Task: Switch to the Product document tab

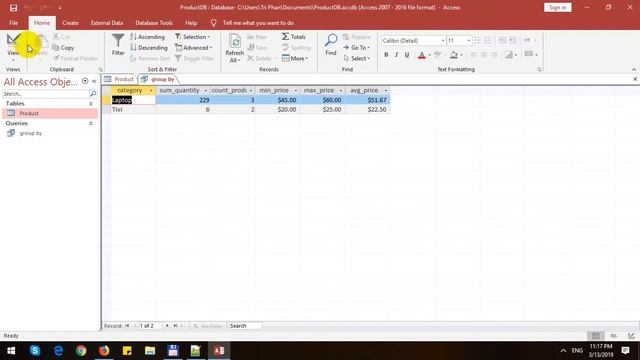Action: pos(119,79)
